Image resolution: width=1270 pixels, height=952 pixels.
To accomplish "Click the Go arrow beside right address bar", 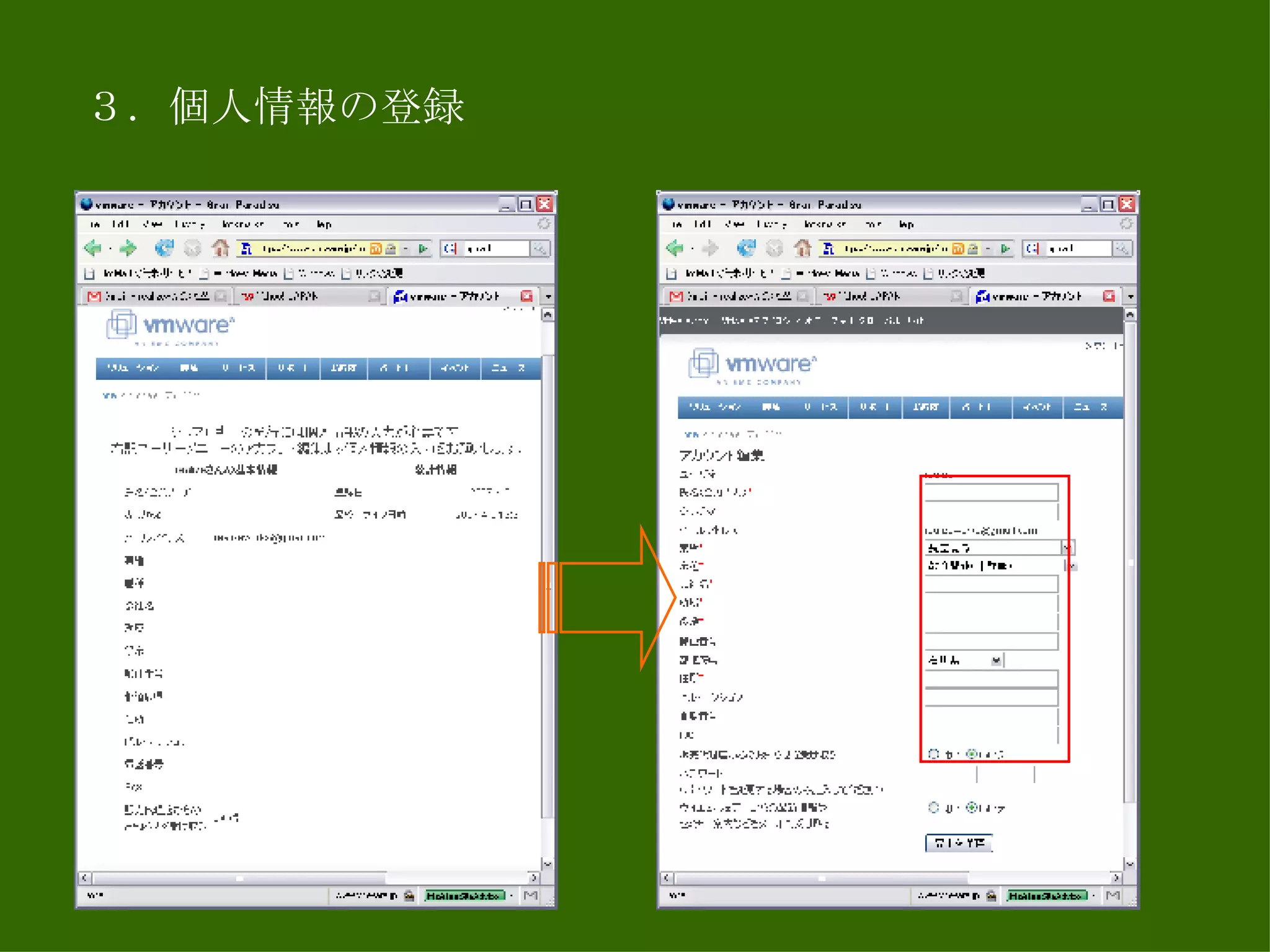I will pyautogui.click(x=1005, y=249).
